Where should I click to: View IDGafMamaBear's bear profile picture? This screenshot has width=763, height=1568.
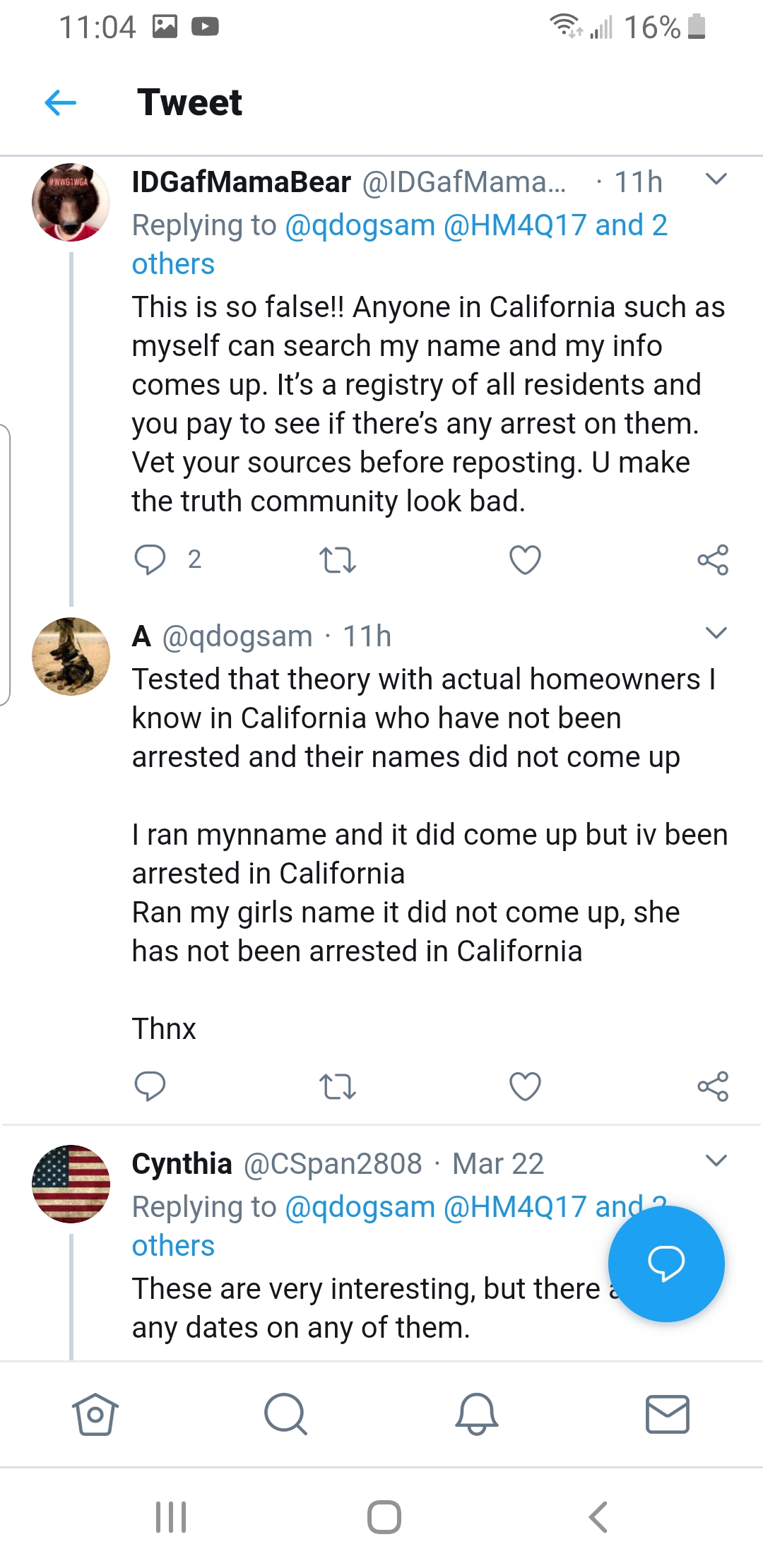click(x=71, y=203)
